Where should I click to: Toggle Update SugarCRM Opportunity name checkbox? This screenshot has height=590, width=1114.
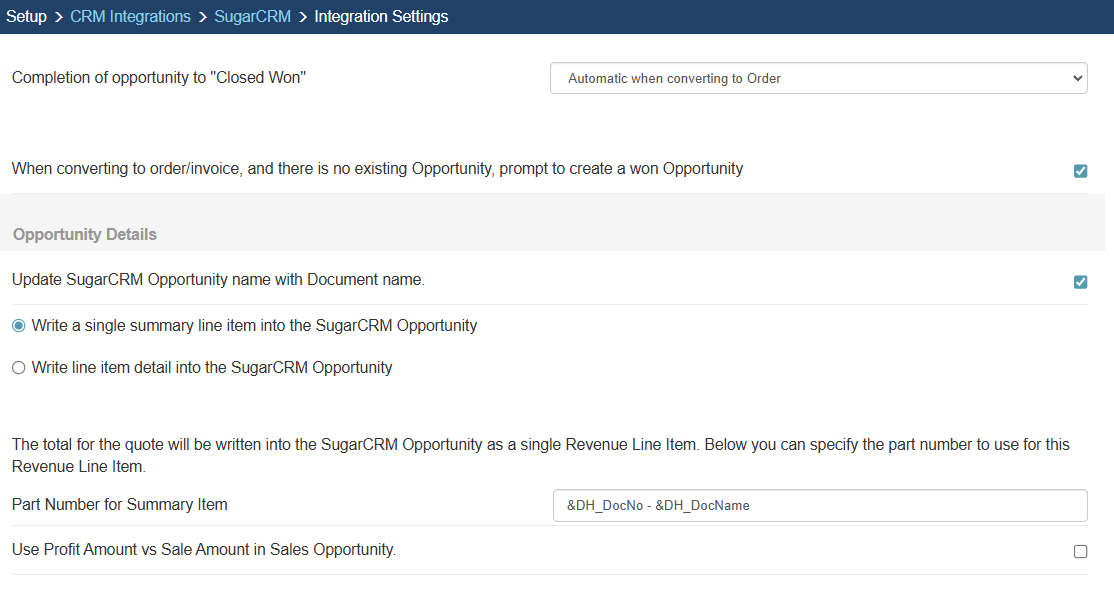click(x=1080, y=282)
